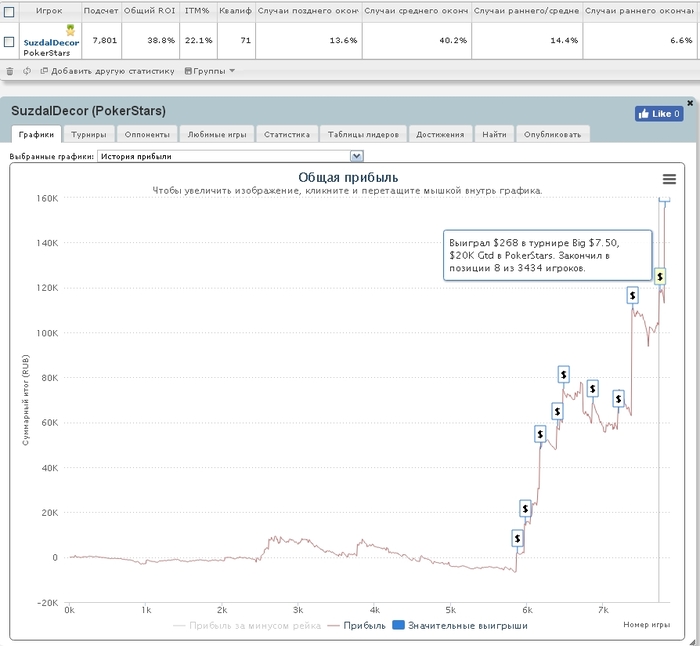Image resolution: width=700 pixels, height=646 pixels.
Task: Switch to the 'Графики' tab
Action: pos(36,134)
